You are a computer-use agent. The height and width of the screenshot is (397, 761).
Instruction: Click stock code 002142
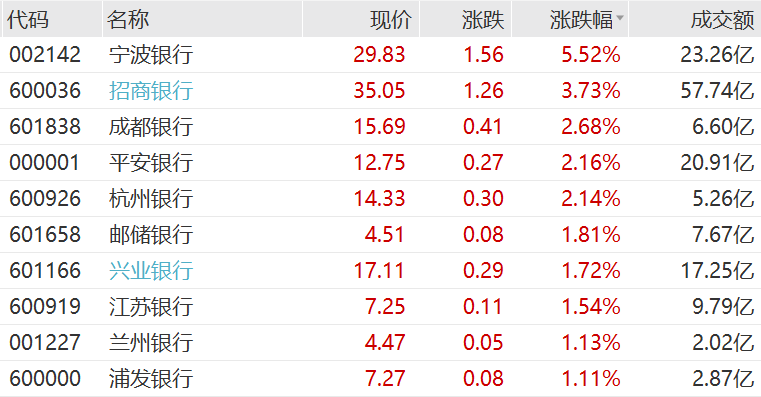pyautogui.click(x=45, y=54)
